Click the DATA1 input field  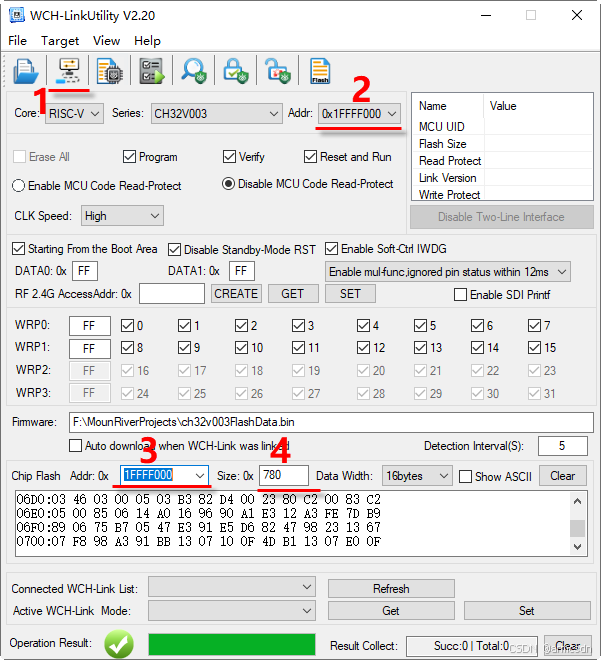[x=242, y=271]
